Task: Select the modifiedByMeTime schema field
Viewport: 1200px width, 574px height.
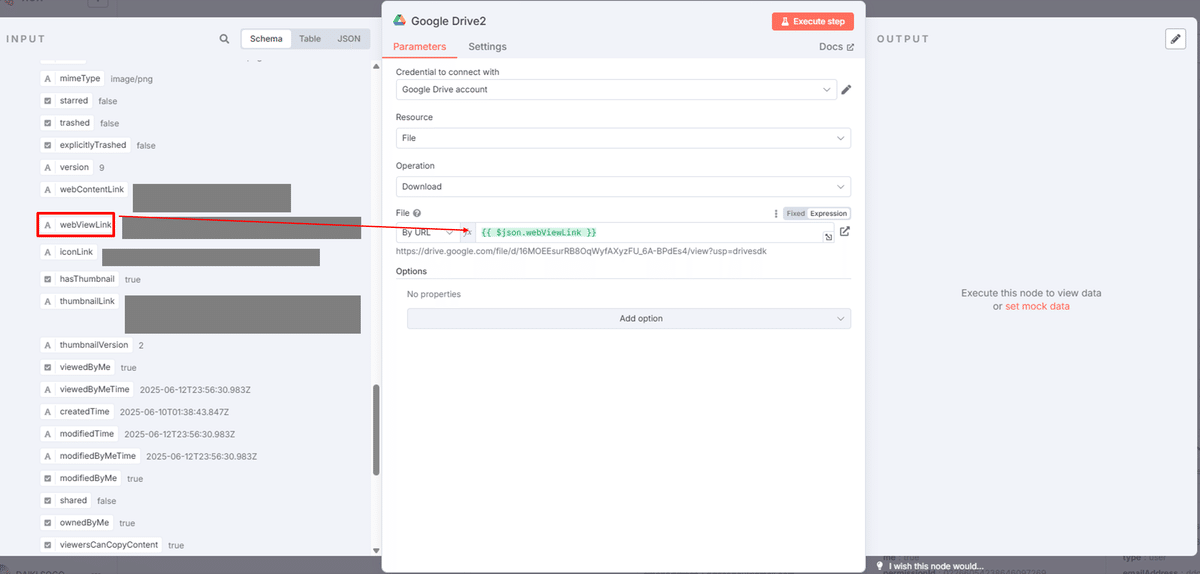Action: (x=90, y=456)
